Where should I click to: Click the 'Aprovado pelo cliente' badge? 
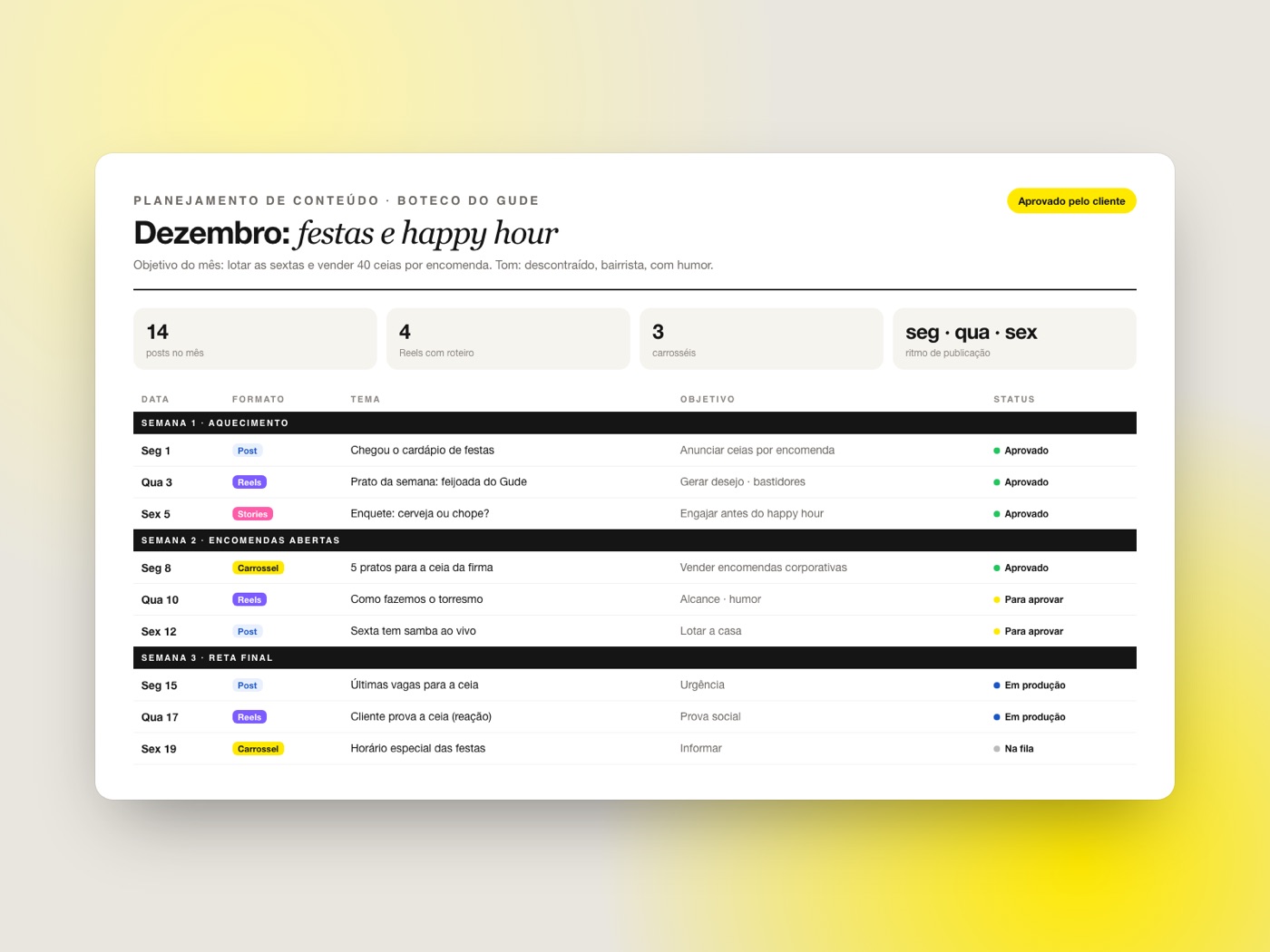[x=1071, y=201]
